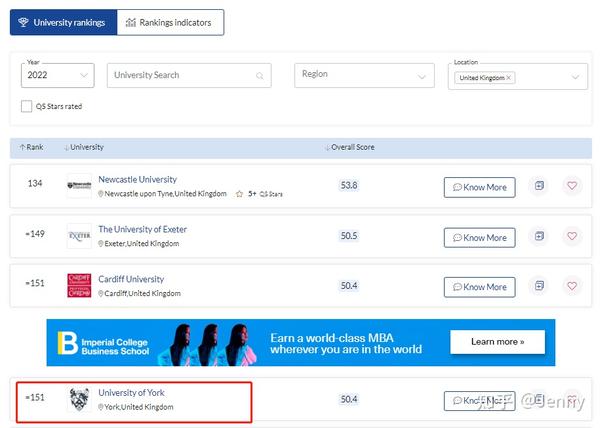
Task: Click the University of York crest logo
Action: pyautogui.click(x=79, y=399)
